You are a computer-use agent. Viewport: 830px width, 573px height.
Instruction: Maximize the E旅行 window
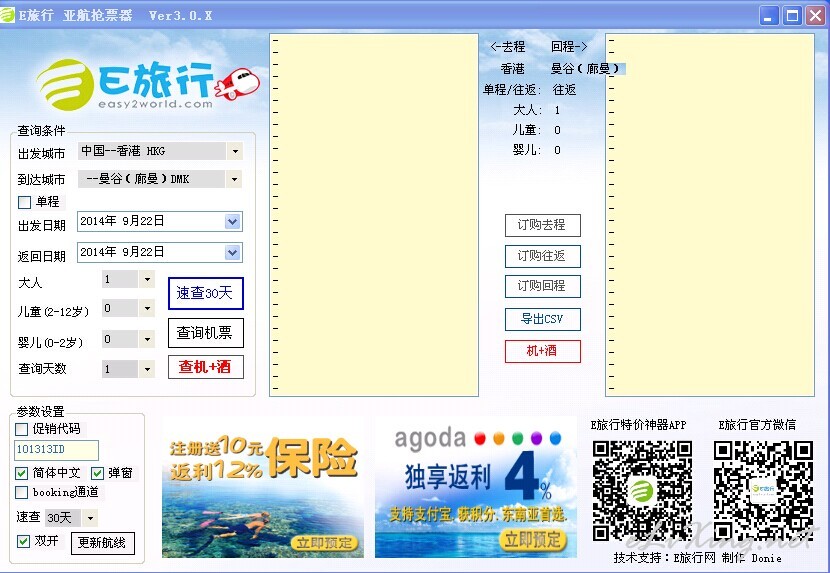792,15
